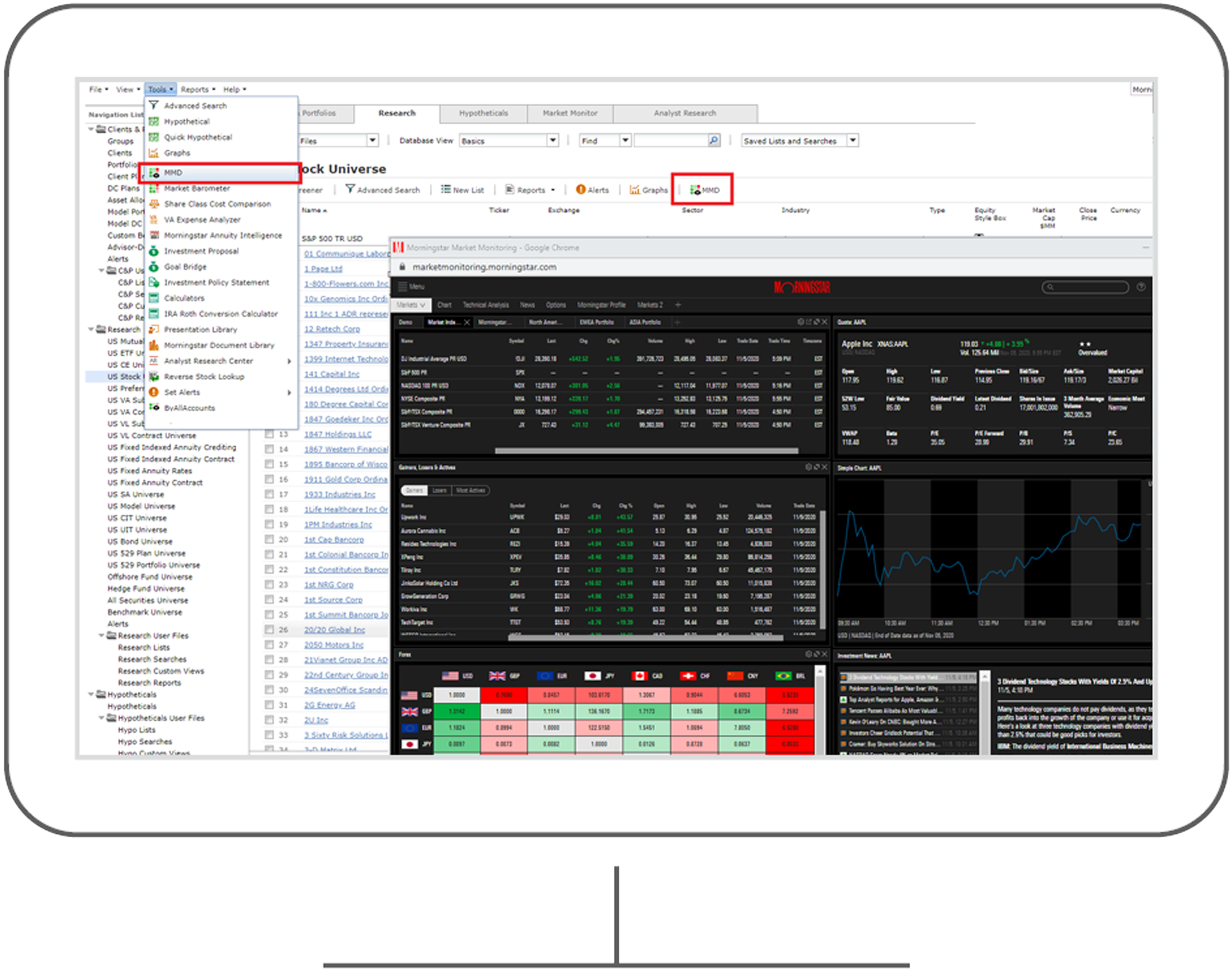The height and width of the screenshot is (974, 1232).
Task: Open VA Expense Analyzer
Action: pos(202,220)
